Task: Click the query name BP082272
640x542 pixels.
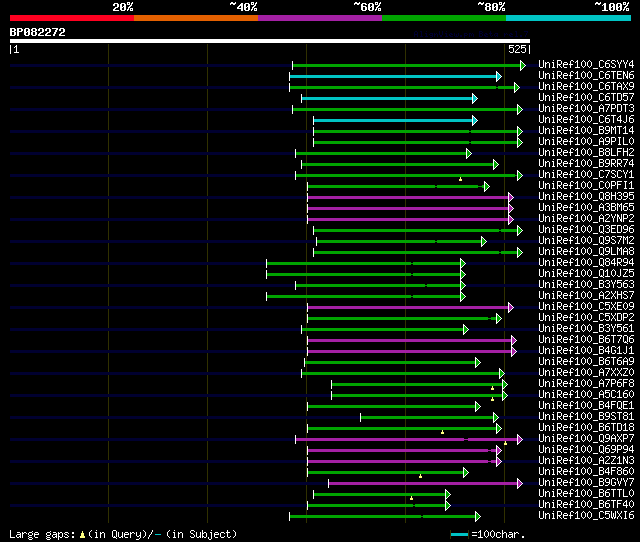Action: click(38, 32)
